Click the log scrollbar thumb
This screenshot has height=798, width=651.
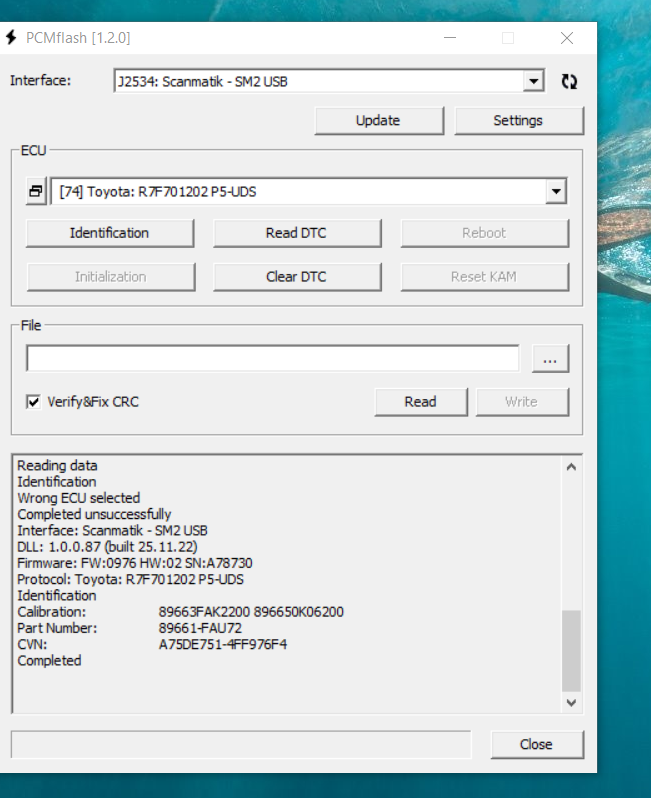click(x=571, y=651)
